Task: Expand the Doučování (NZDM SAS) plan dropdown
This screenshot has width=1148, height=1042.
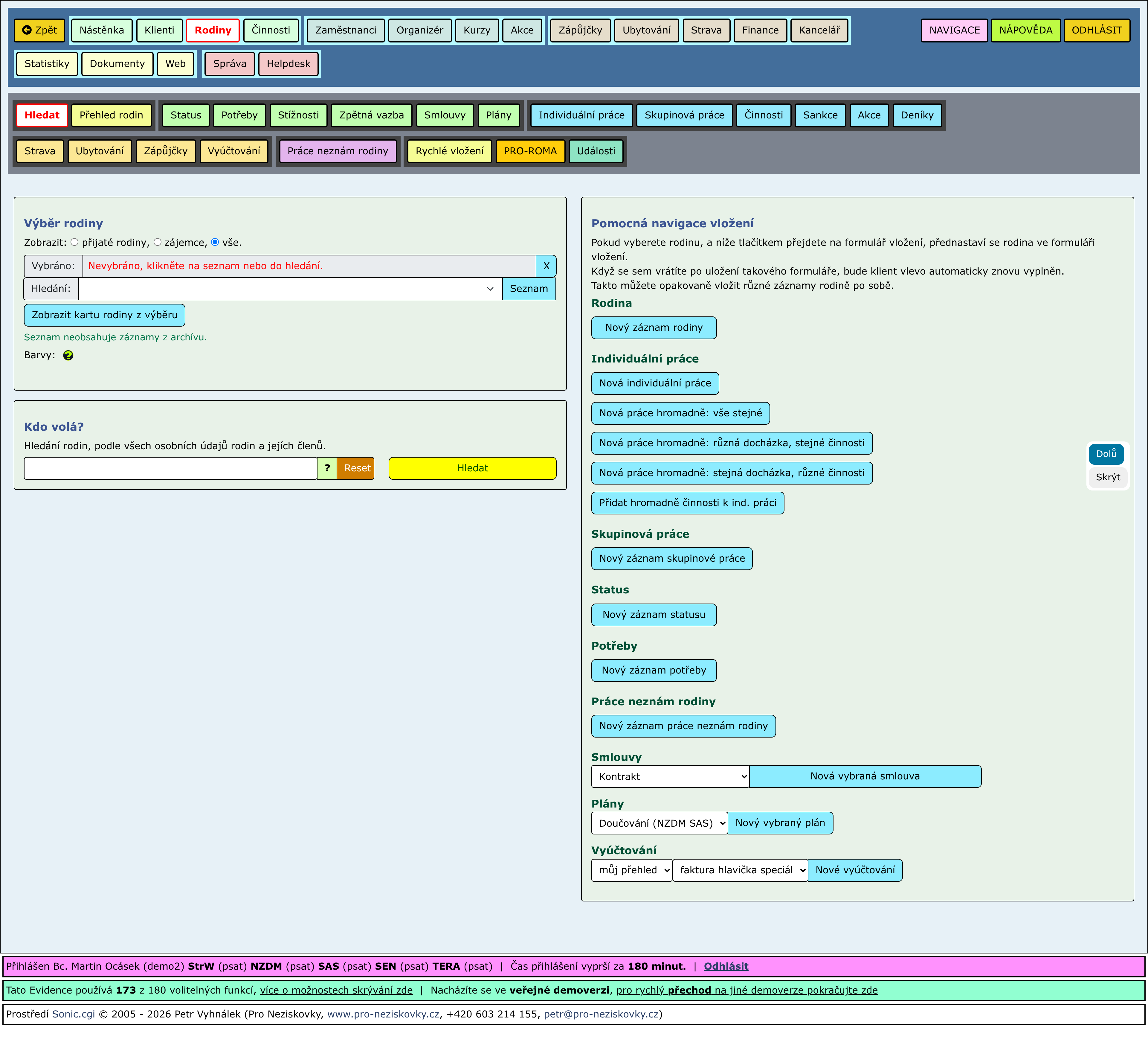Action: pos(660,823)
